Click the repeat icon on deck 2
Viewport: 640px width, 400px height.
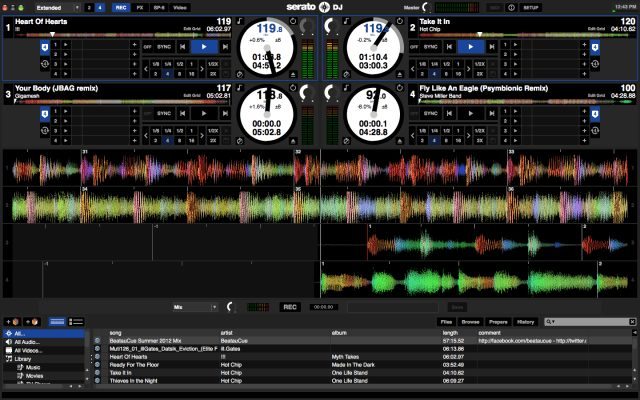(400, 20)
